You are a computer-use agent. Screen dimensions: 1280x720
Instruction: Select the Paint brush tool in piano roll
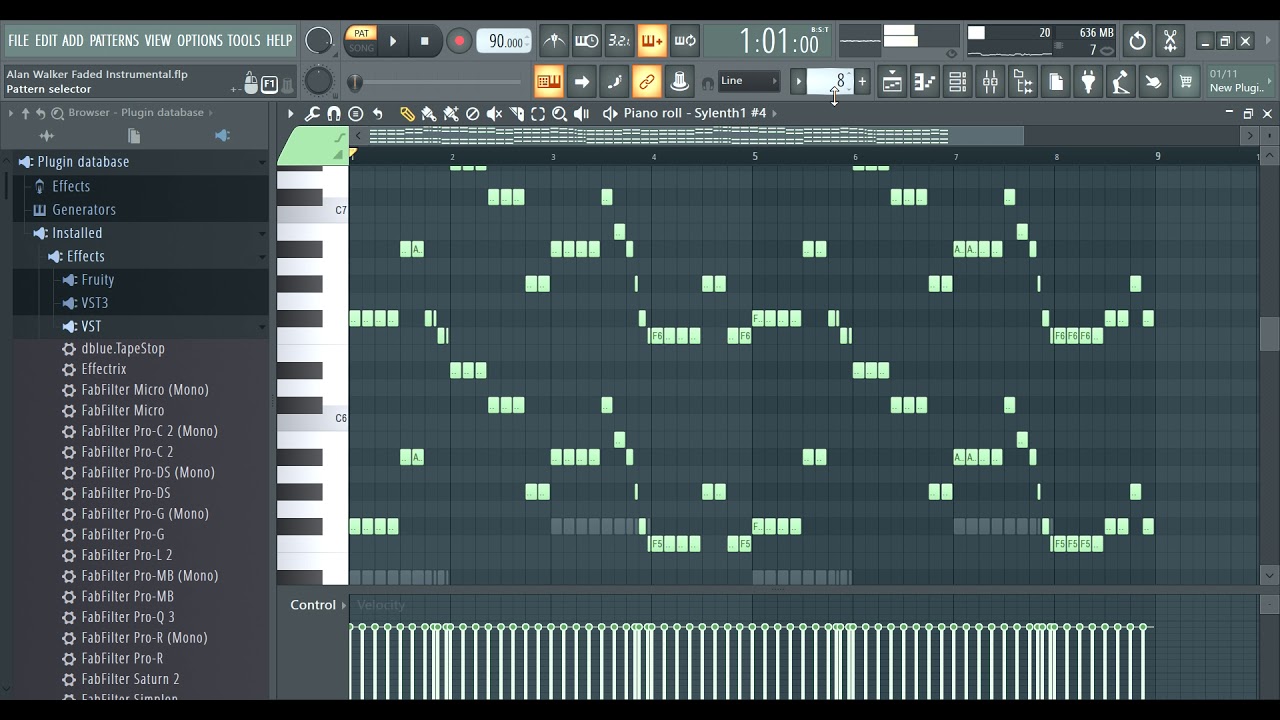click(429, 113)
